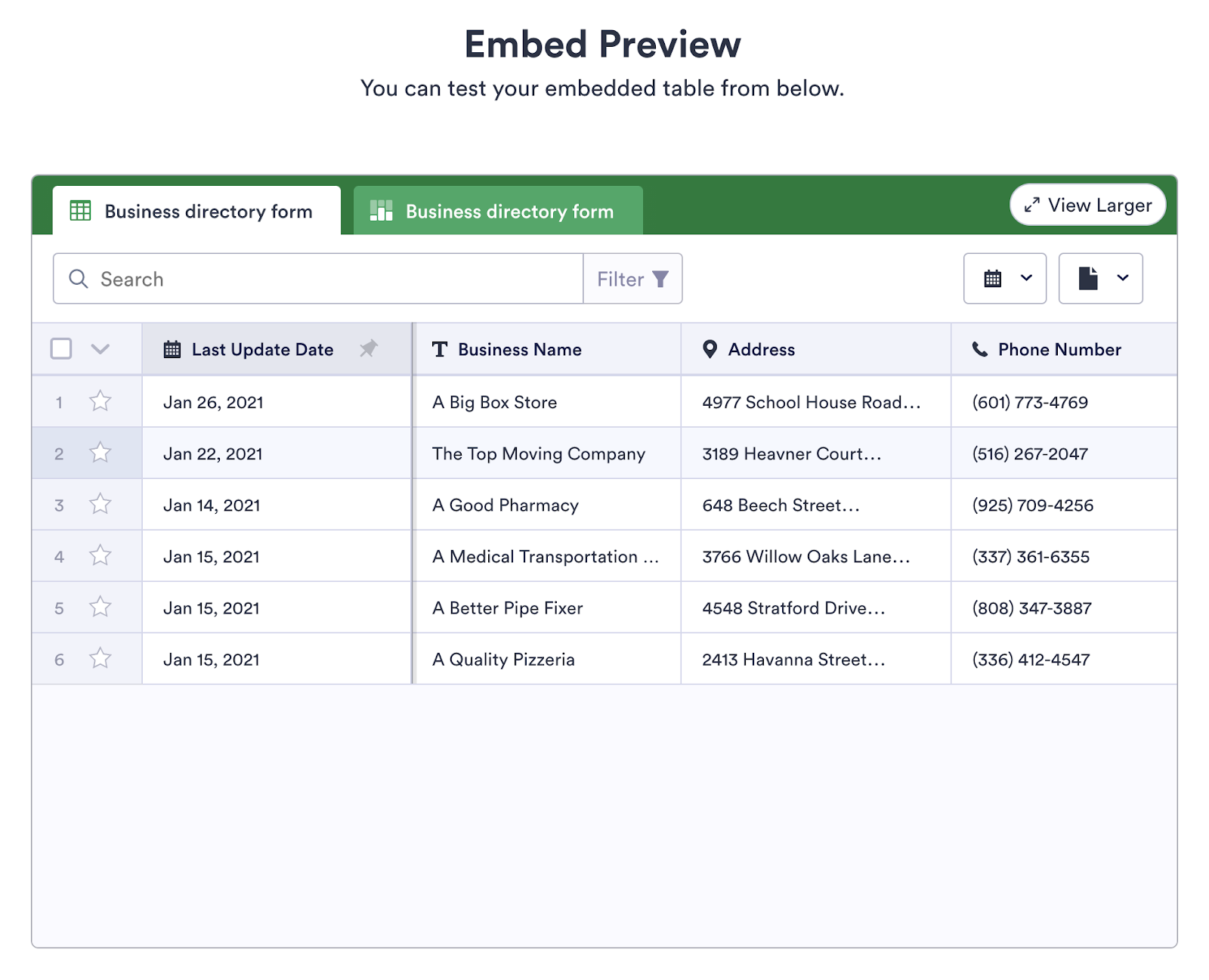Click the Business Name column header
The height and width of the screenshot is (980, 1209).
519,349
